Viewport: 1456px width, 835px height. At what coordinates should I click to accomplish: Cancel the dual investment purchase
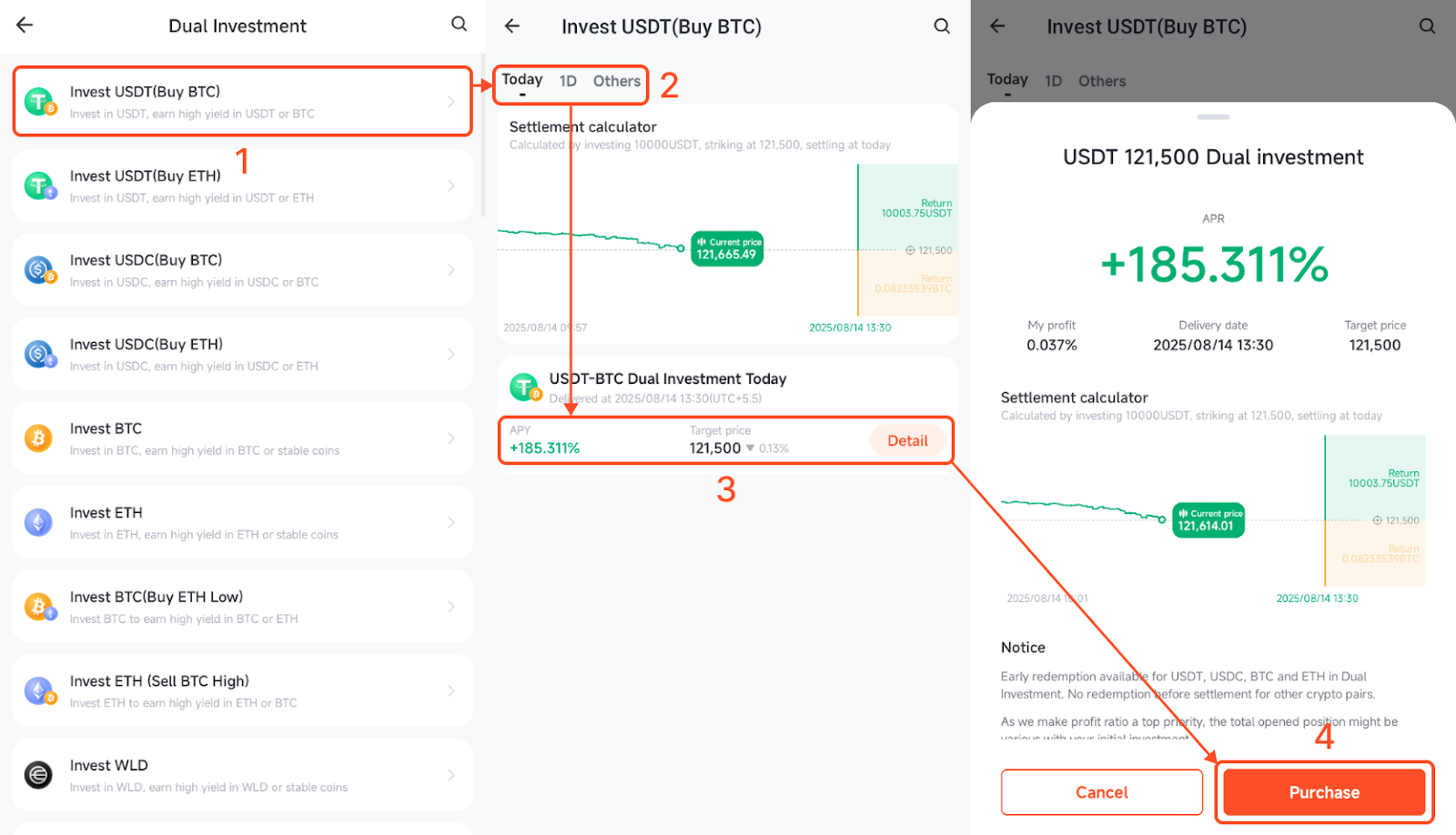[x=1101, y=792]
